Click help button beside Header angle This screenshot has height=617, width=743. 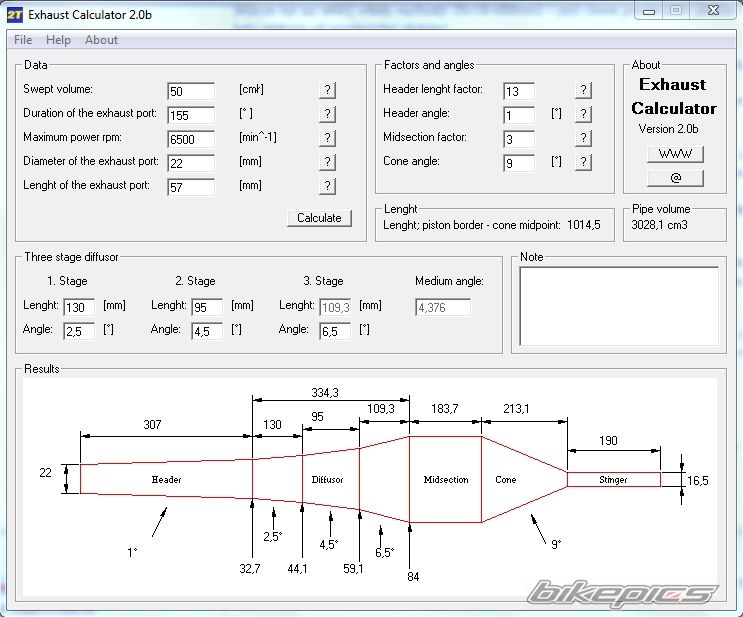click(583, 114)
